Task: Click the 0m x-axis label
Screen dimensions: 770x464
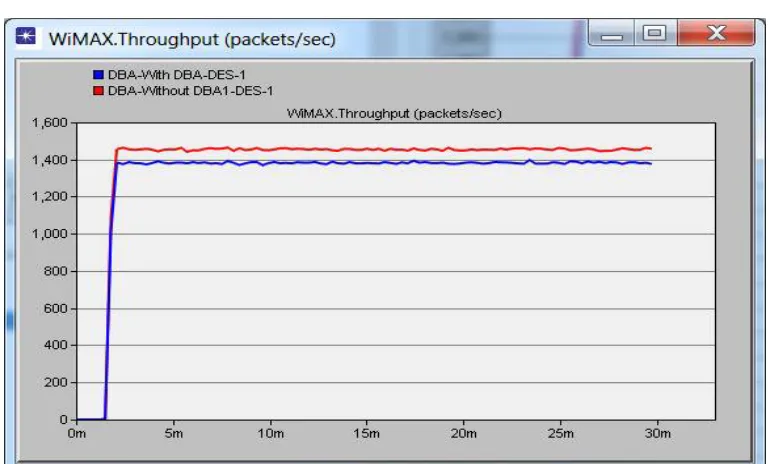Action: tap(77, 434)
